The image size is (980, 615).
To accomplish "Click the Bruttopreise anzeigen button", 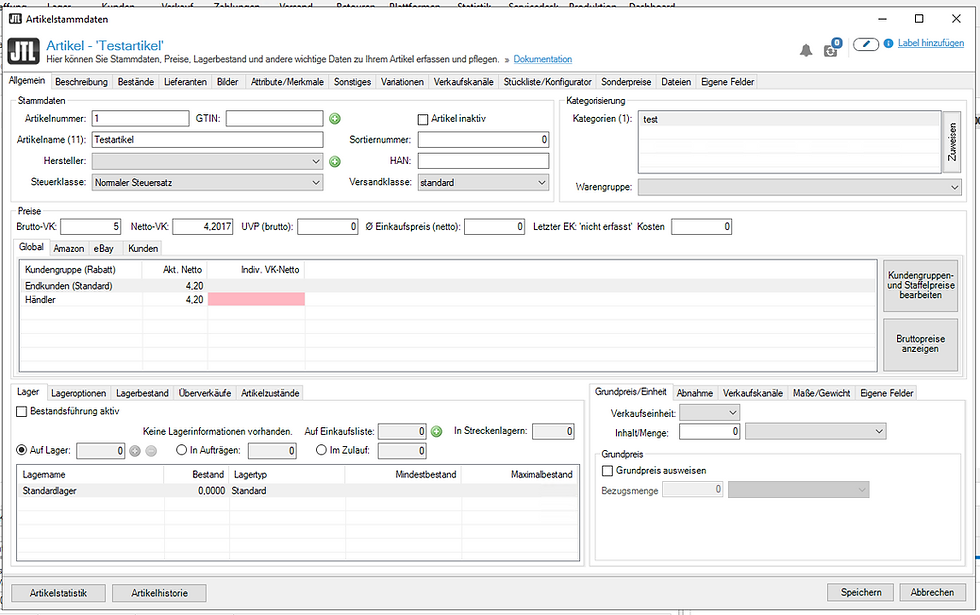I will click(x=920, y=344).
